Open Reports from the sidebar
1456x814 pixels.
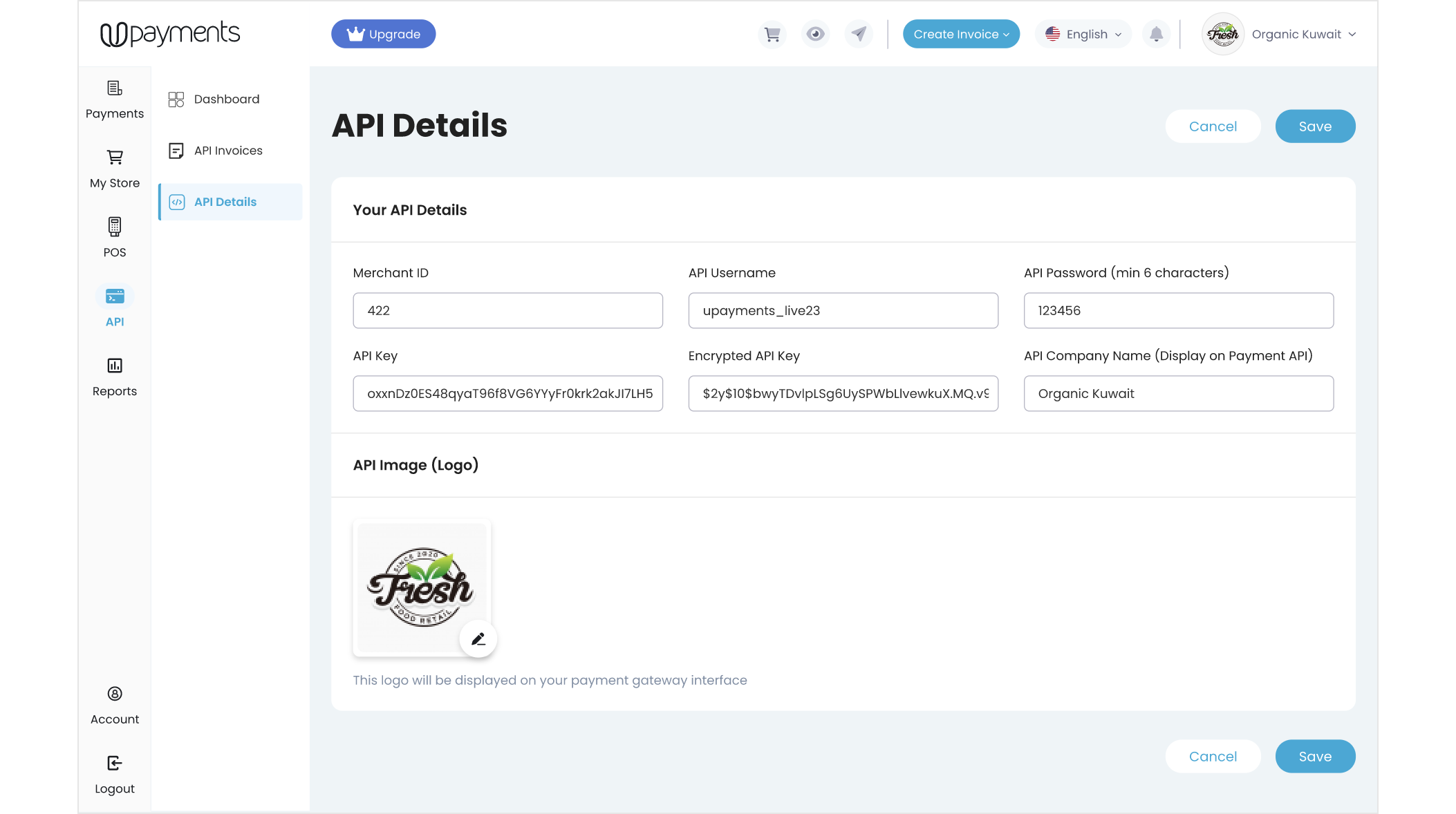point(115,376)
